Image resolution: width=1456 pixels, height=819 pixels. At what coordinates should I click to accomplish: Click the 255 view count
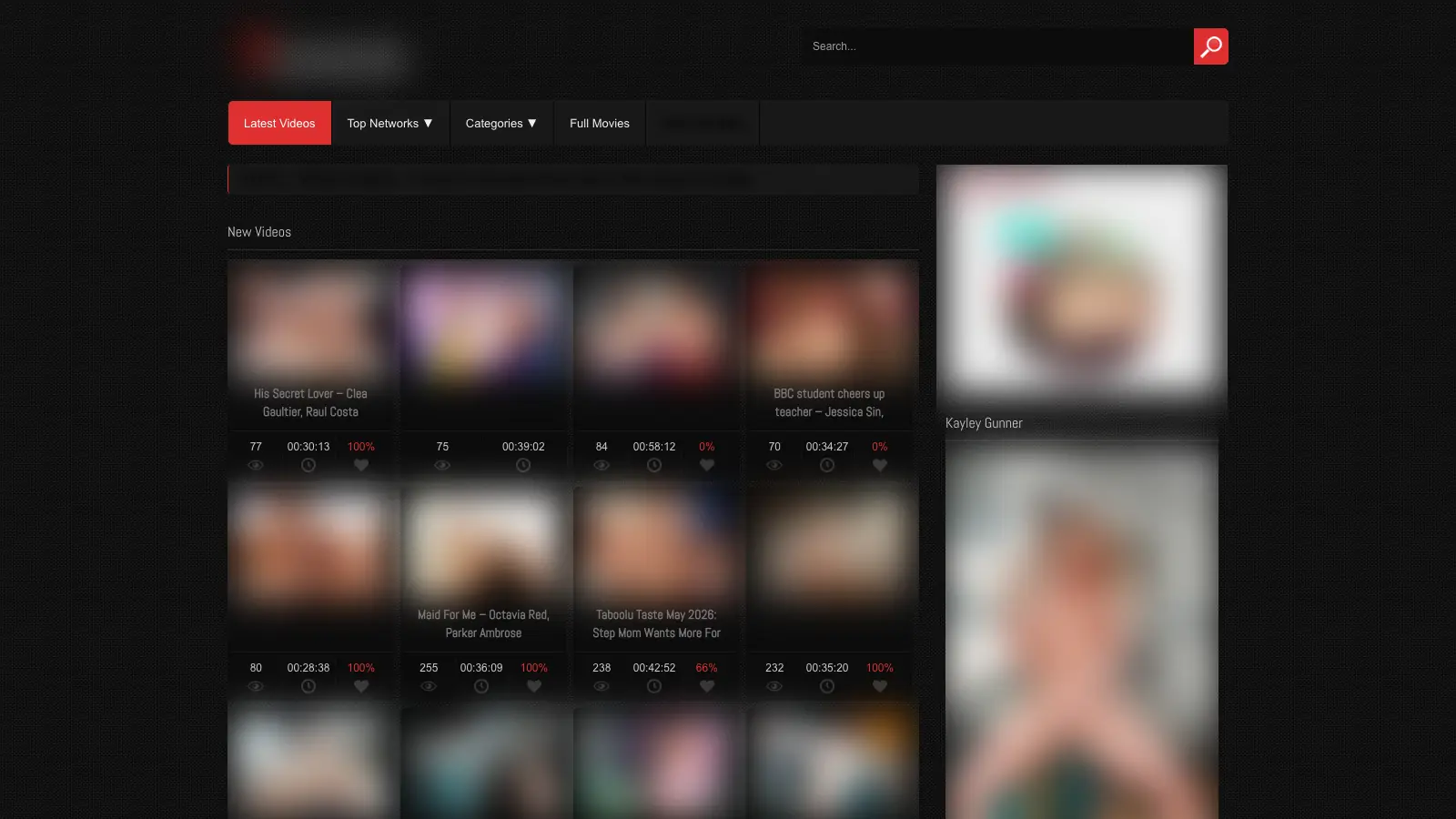(x=429, y=668)
